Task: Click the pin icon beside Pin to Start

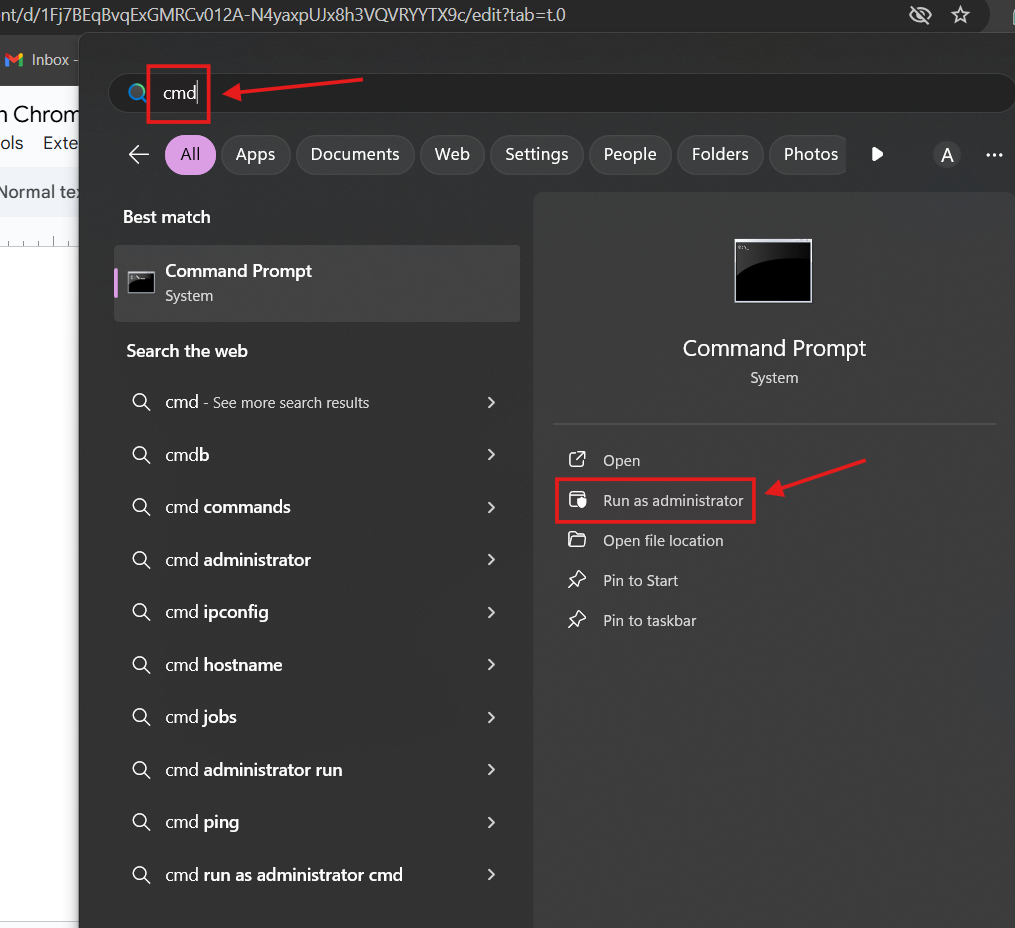Action: [577, 580]
